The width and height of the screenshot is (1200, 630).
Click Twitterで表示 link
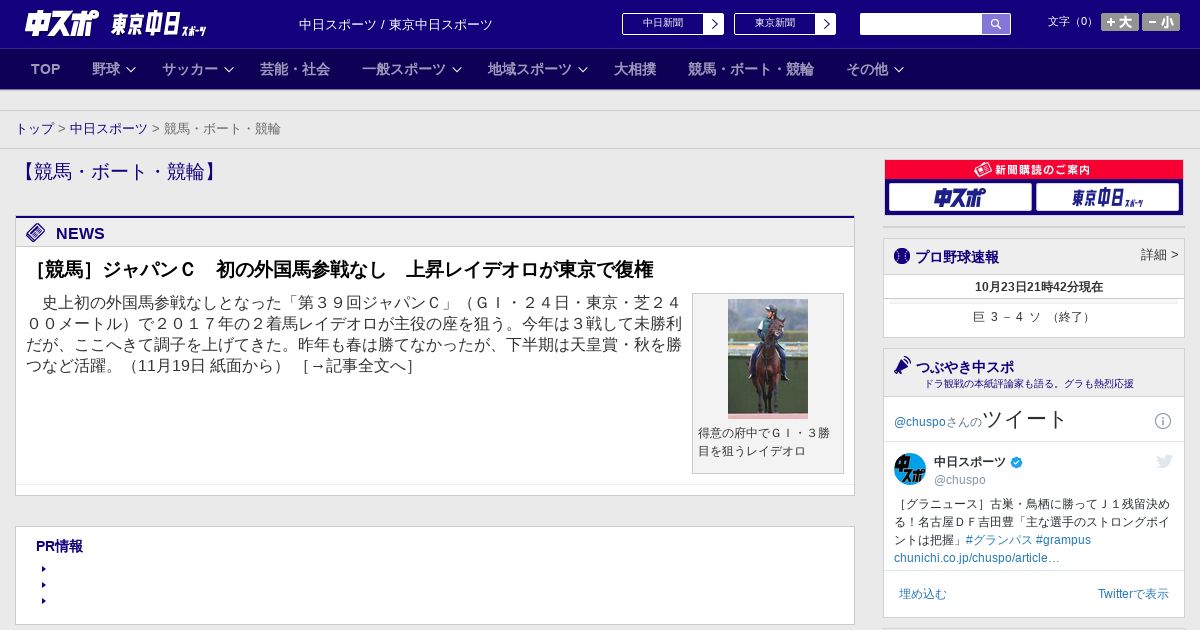[1133, 594]
